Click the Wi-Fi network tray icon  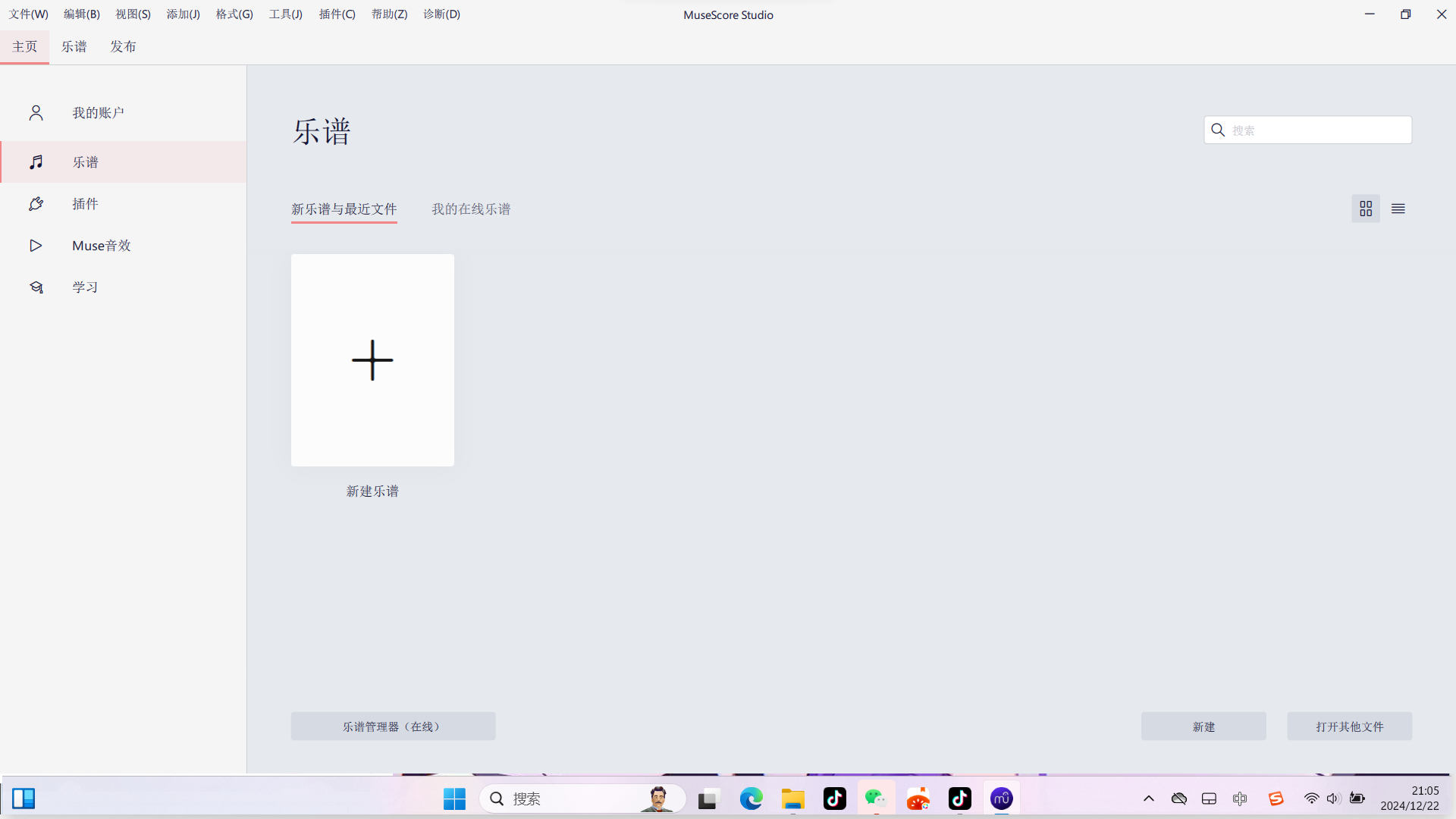click(x=1311, y=799)
